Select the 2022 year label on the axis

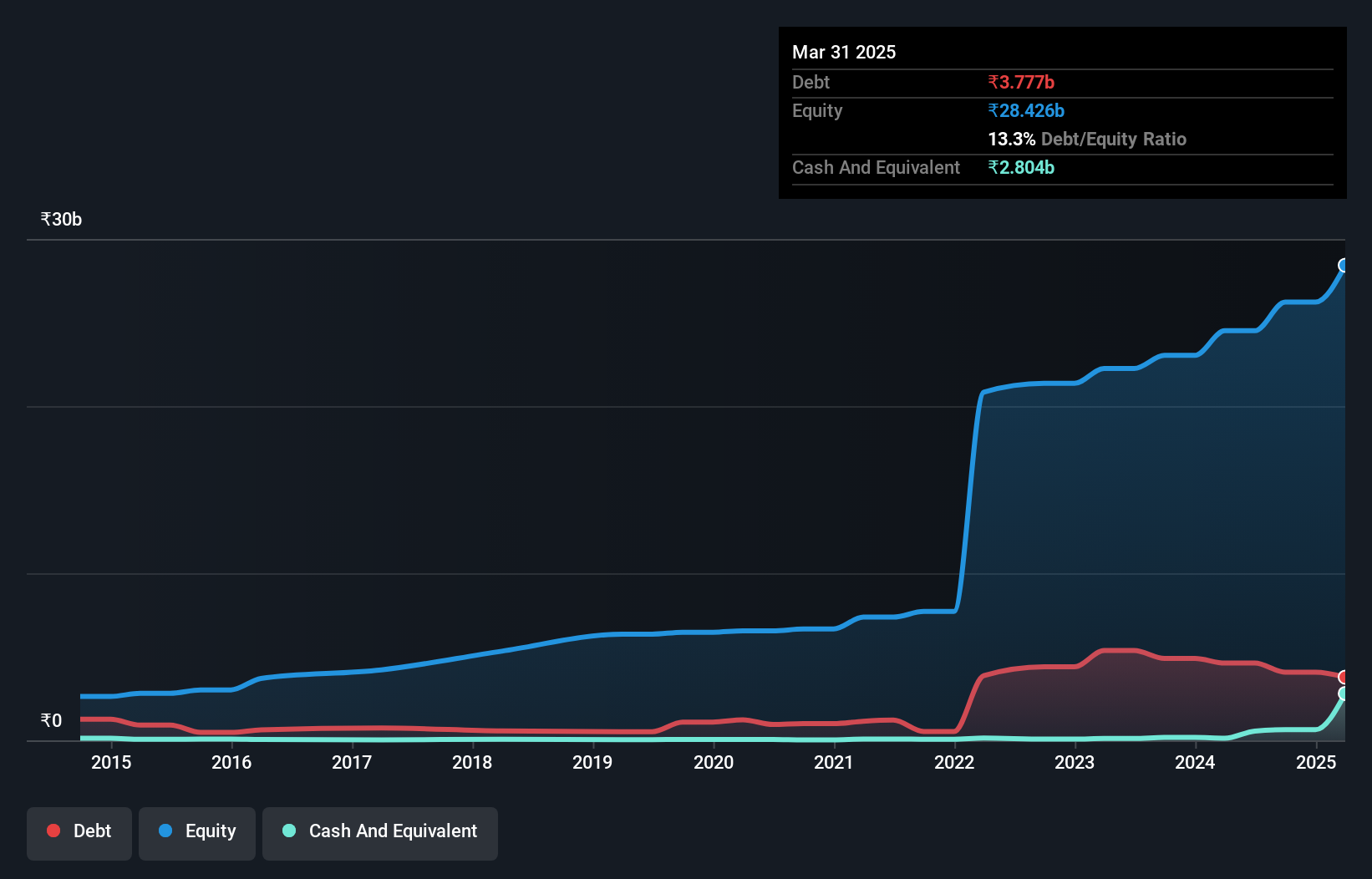coord(953,762)
